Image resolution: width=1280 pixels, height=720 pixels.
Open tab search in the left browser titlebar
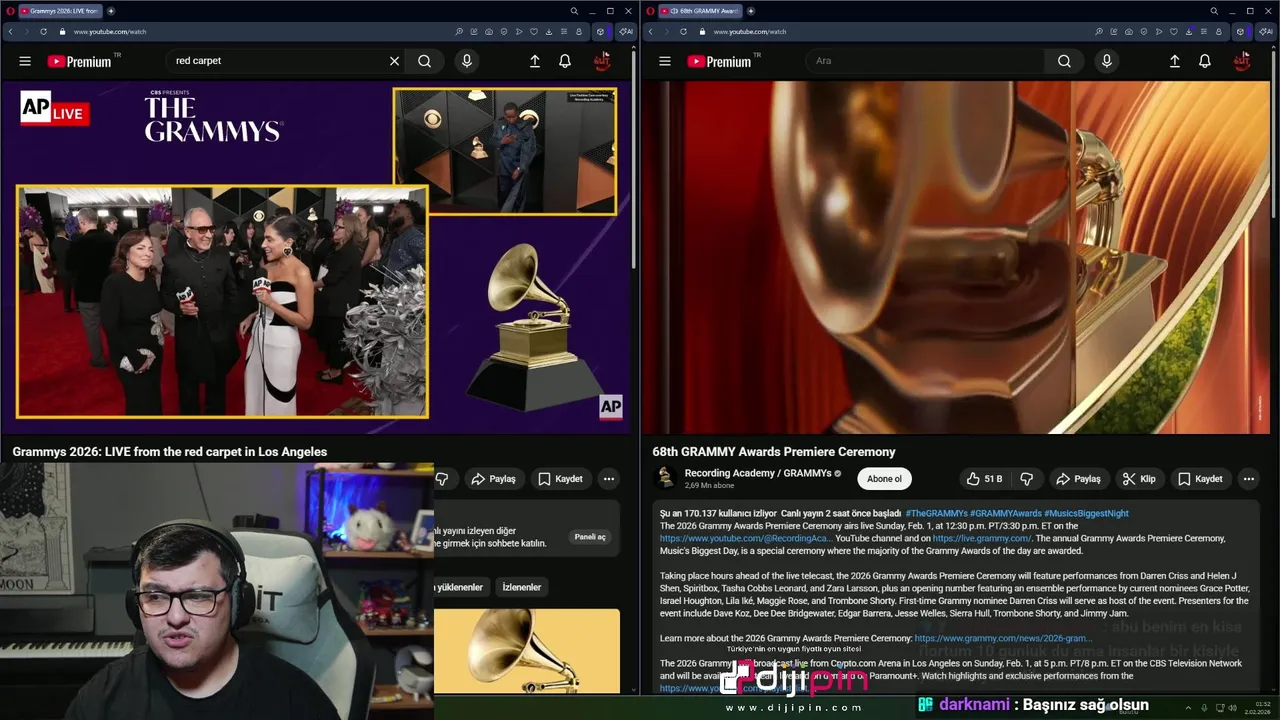pyautogui.click(x=574, y=11)
